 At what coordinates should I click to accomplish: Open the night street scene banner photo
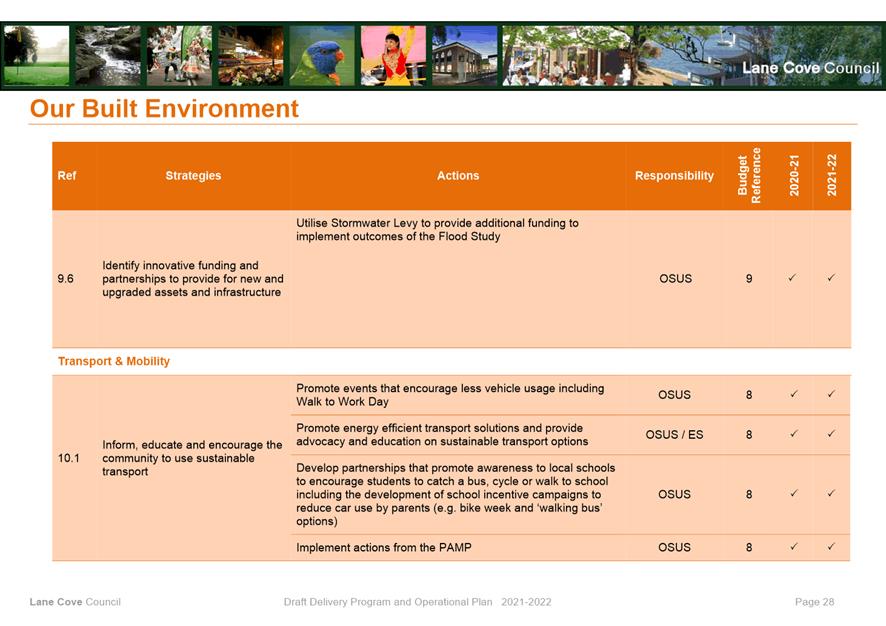tap(250, 55)
